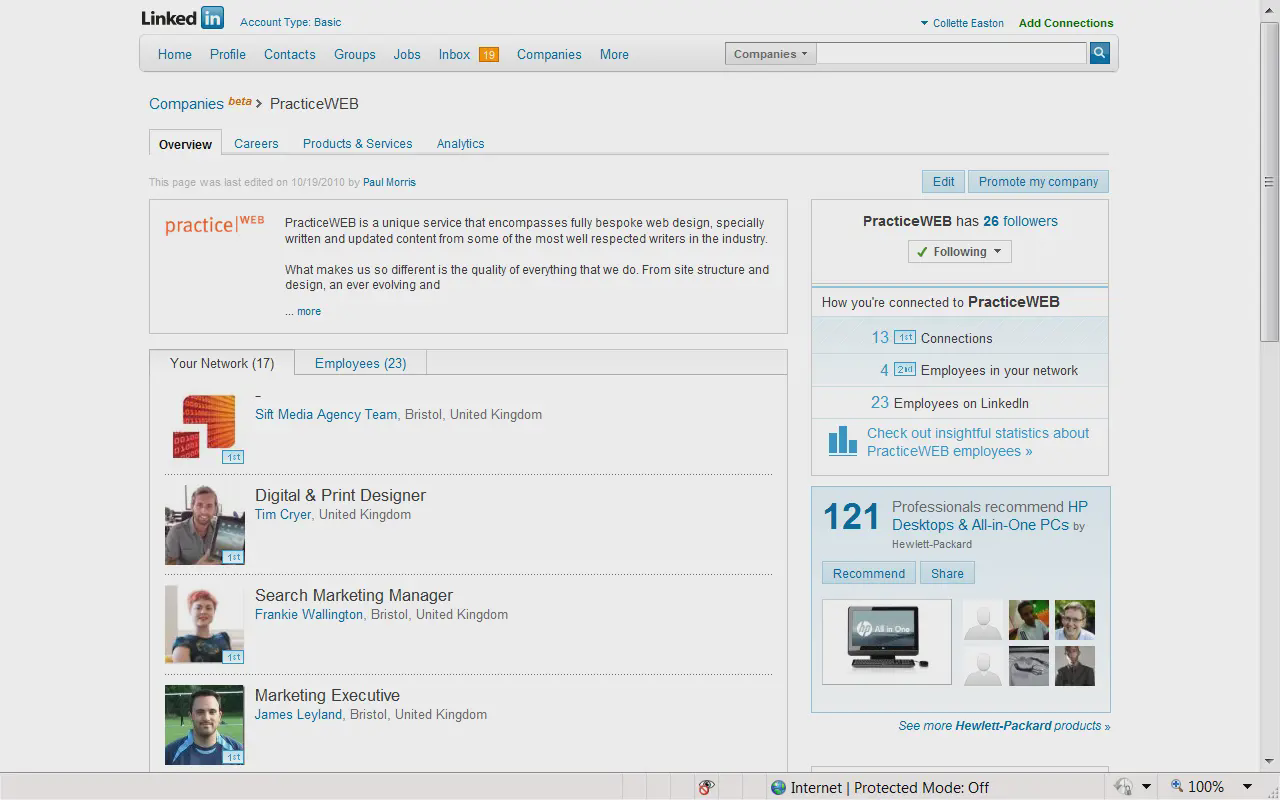Click the PracticeWEB company logo
Screen dimensions: 1280x800
click(215, 225)
